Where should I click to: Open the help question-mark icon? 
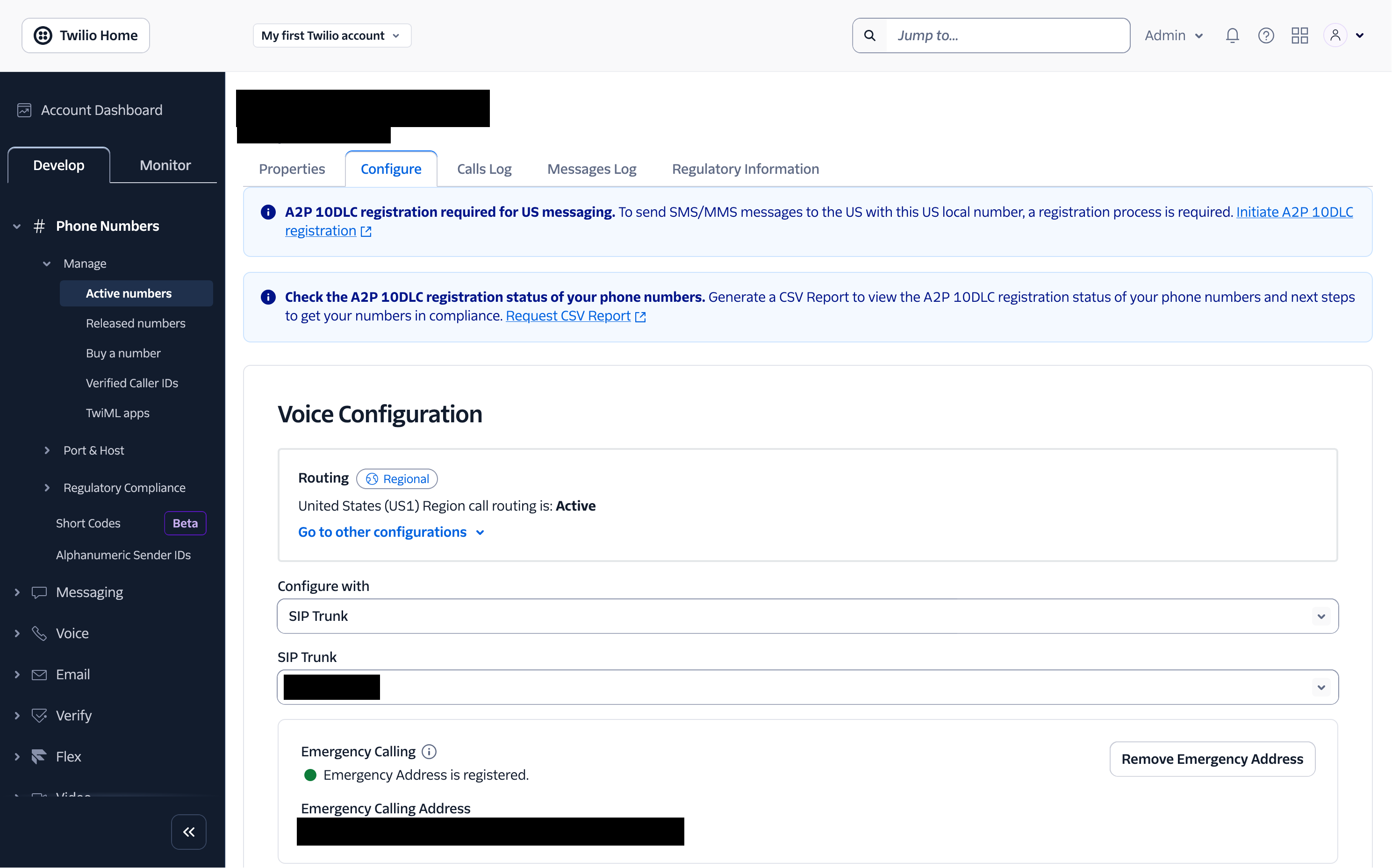pos(1266,36)
